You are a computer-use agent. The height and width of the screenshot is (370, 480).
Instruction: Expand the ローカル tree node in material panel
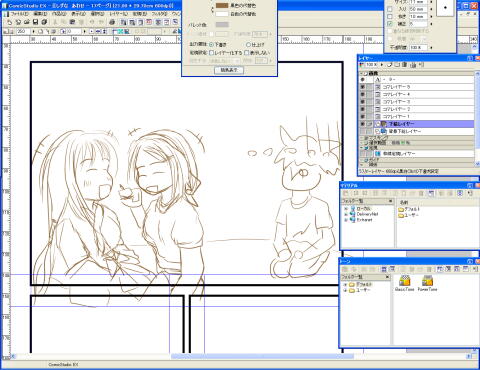click(346, 209)
